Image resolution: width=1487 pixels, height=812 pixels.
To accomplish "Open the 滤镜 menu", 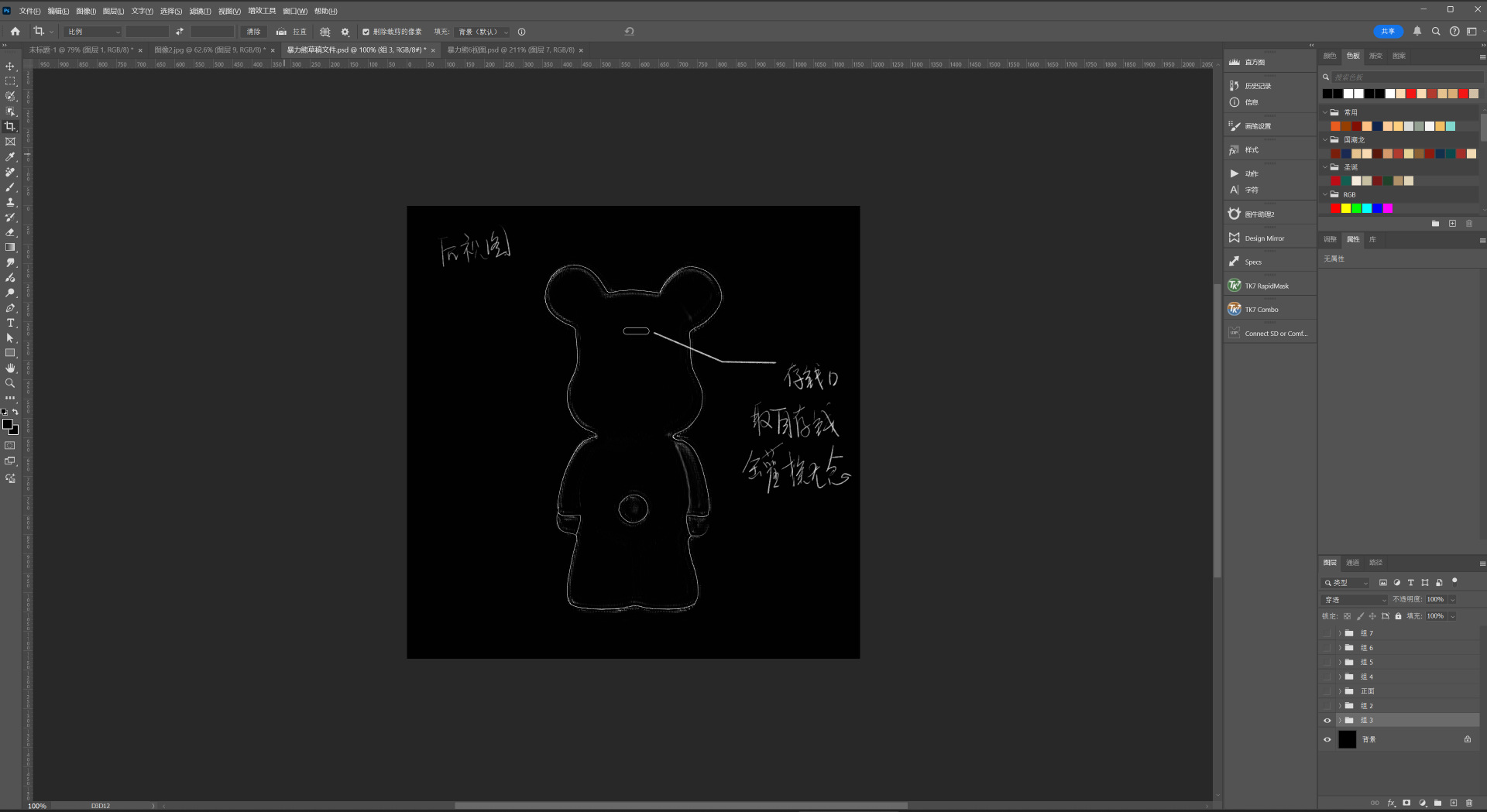I will click(x=200, y=11).
